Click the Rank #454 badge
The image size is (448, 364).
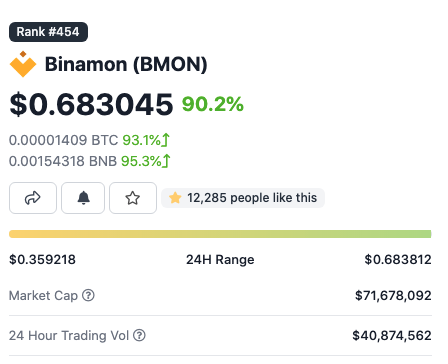click(48, 32)
